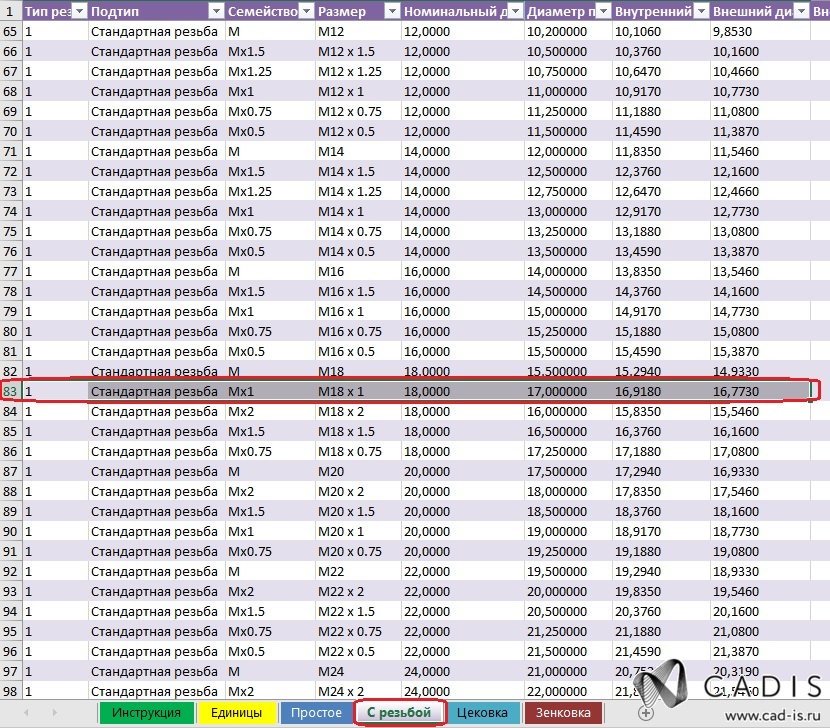Select the cell with 21,3870
The width and height of the screenshot is (830, 728).
pos(760,651)
